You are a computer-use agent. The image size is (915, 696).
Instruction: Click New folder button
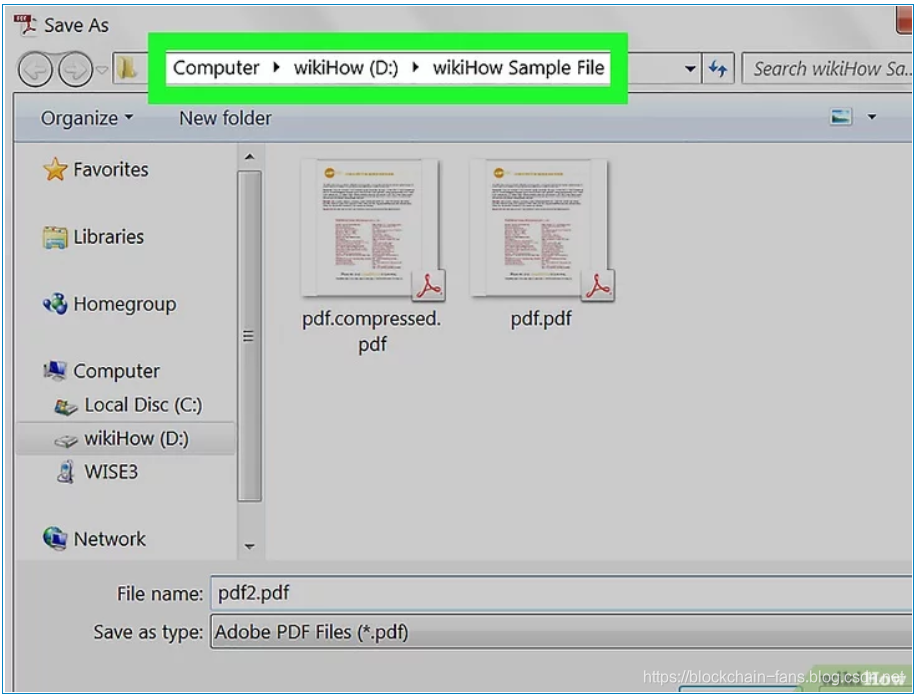pos(225,118)
